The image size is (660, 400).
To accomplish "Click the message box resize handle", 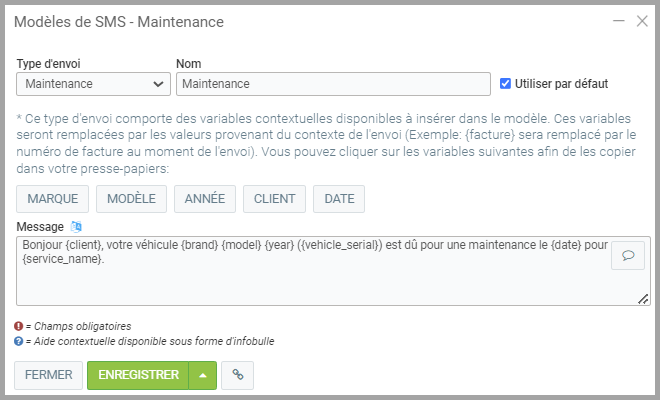I will click(643, 298).
